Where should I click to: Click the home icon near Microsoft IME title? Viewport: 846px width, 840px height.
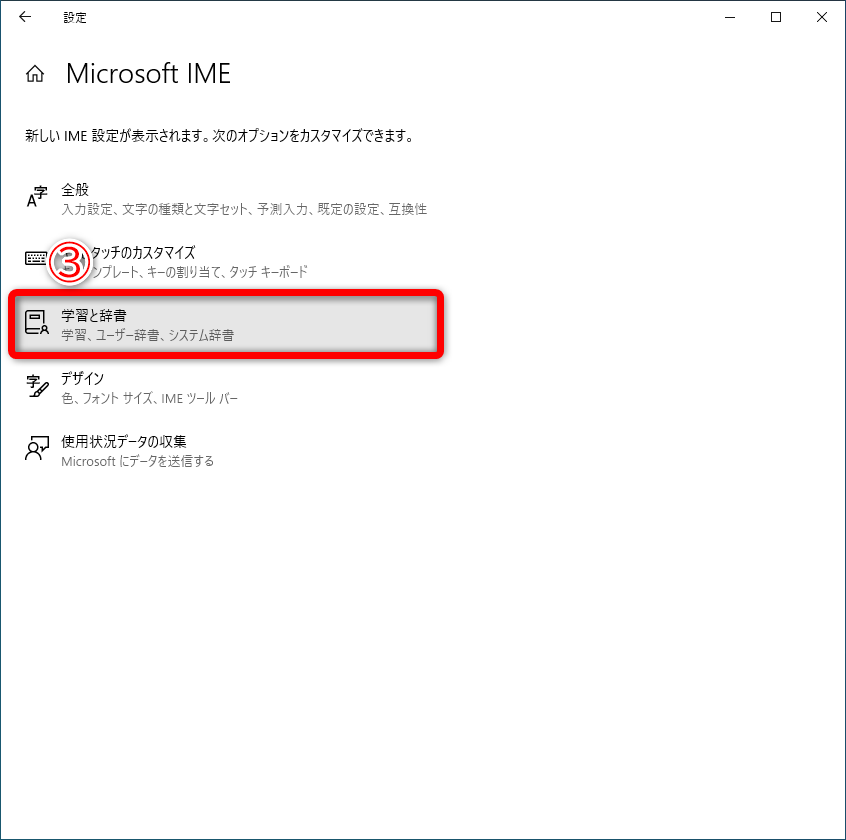[34, 73]
